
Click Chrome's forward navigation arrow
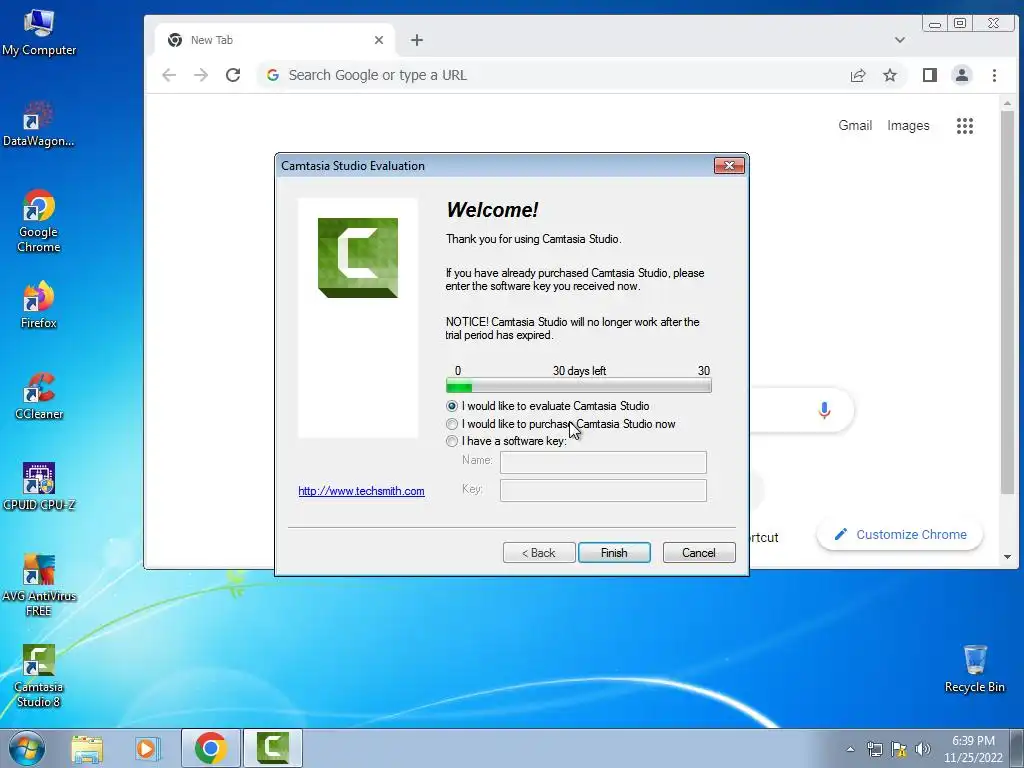[201, 75]
